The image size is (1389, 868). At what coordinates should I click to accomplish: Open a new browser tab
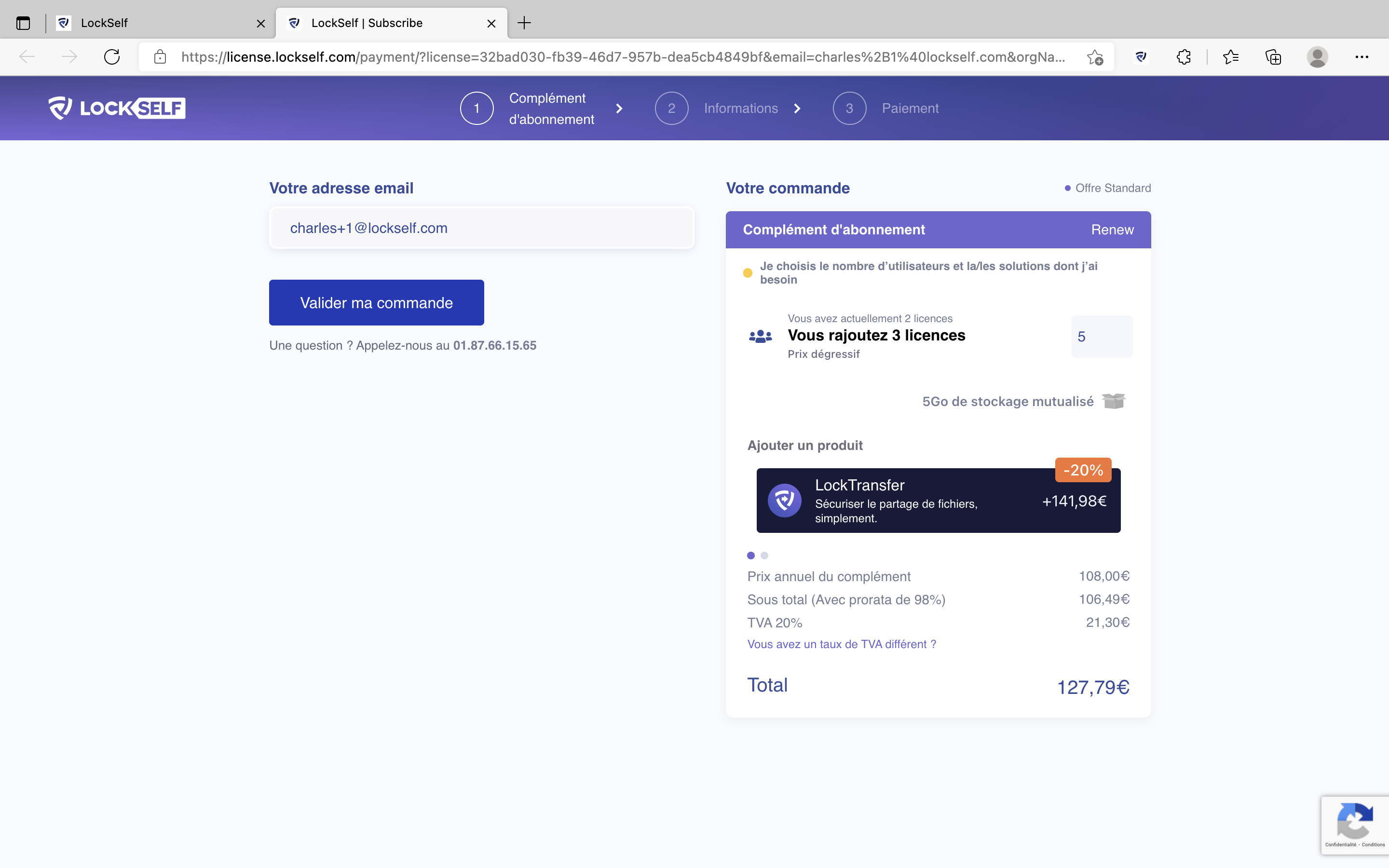pos(524,23)
